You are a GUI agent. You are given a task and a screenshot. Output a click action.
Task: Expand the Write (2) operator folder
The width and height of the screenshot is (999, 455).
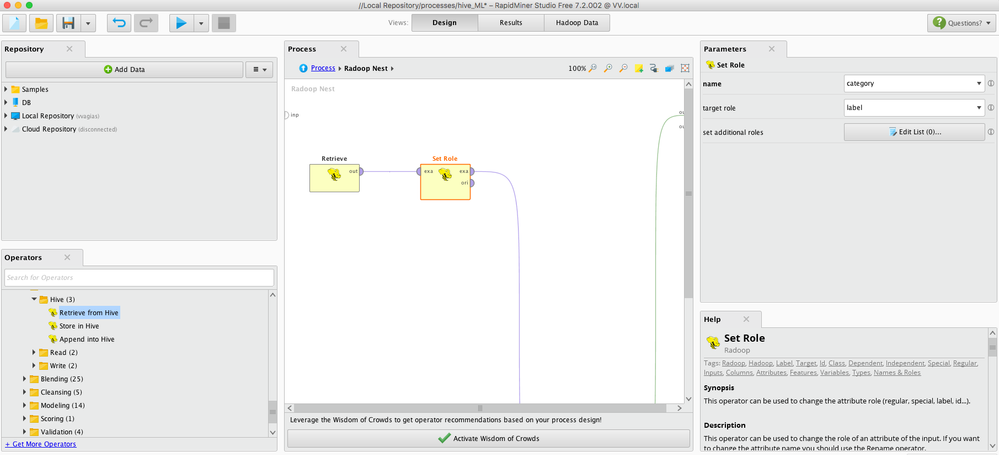[x=34, y=366]
